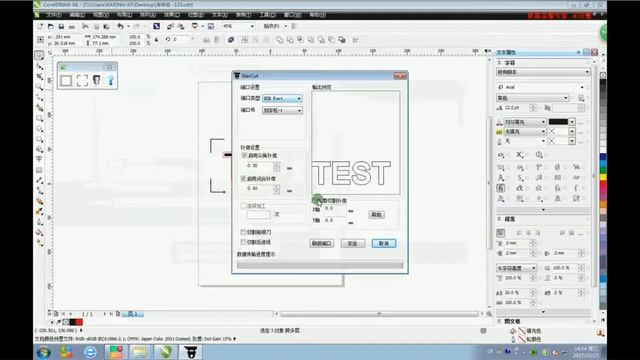Click the horizontal scrollbar under the canvas

click(x=379, y=314)
